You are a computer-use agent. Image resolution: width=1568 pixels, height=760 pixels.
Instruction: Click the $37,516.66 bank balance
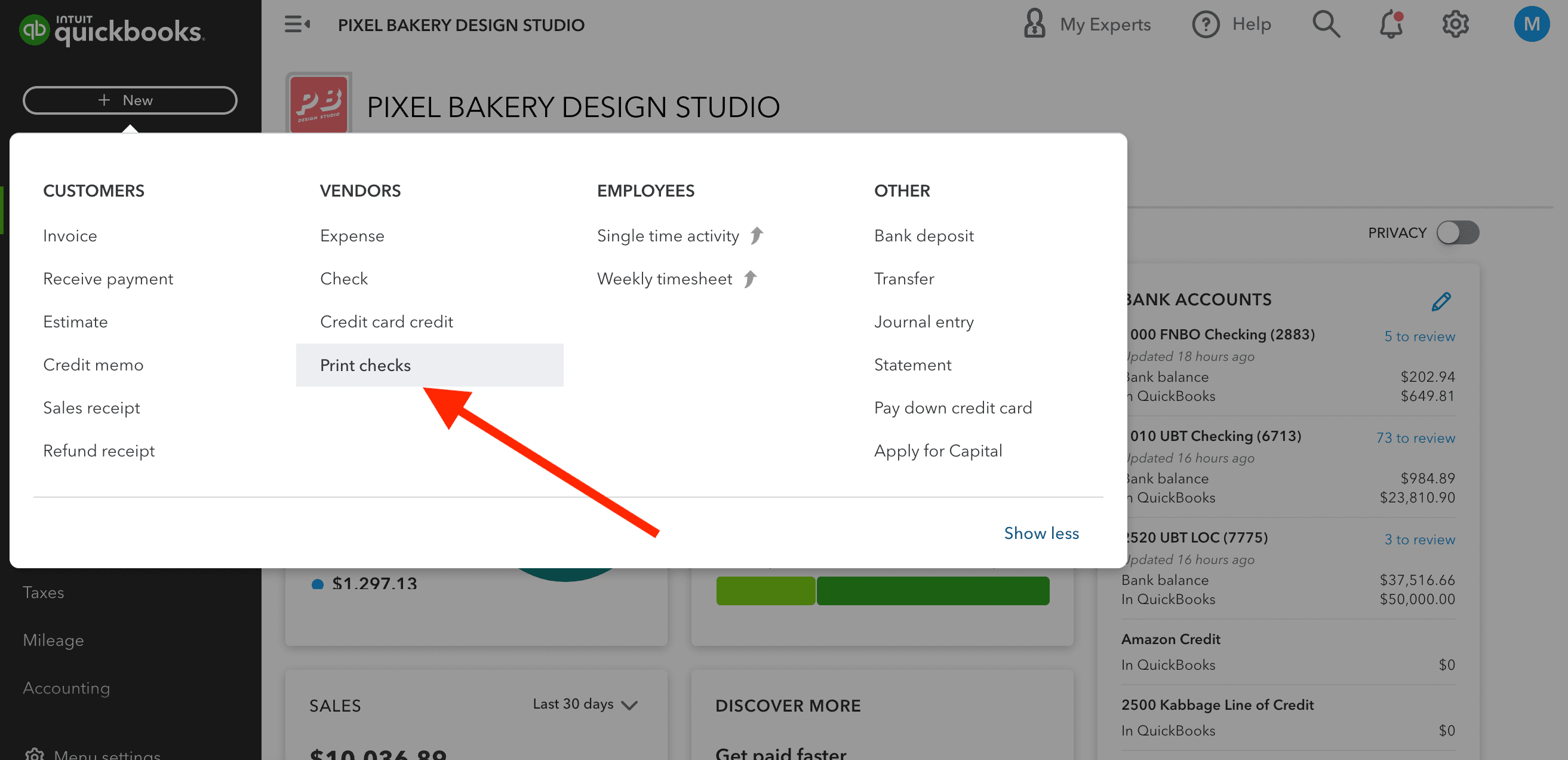(x=1417, y=580)
